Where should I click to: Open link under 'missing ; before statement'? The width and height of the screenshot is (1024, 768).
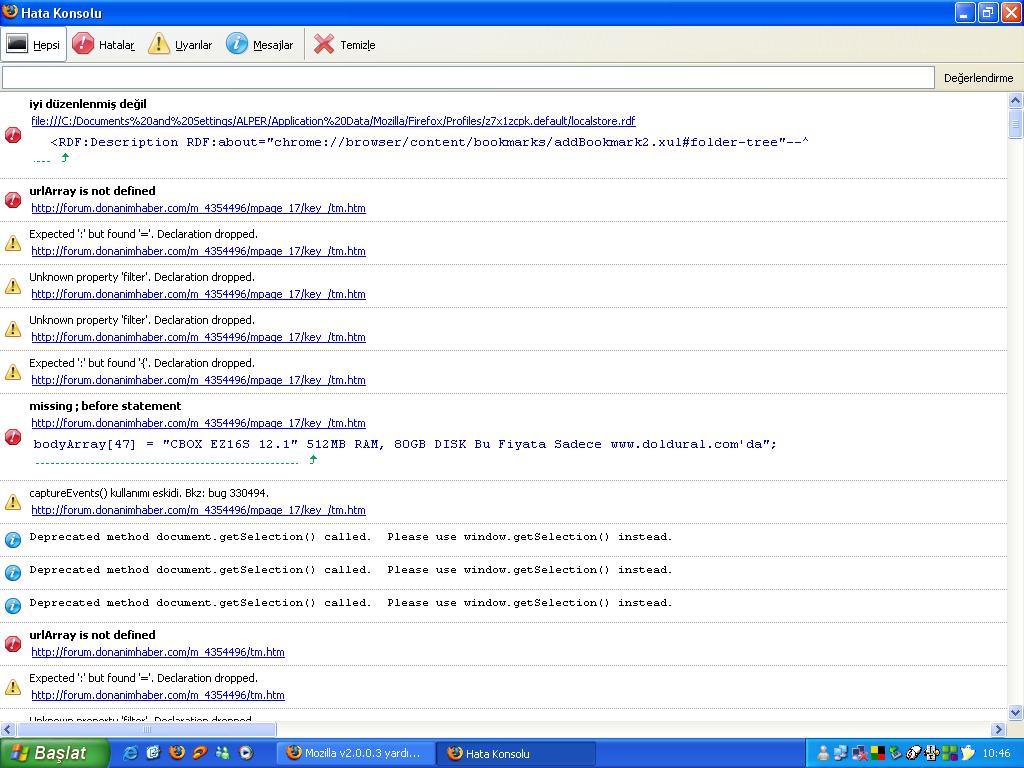point(198,423)
